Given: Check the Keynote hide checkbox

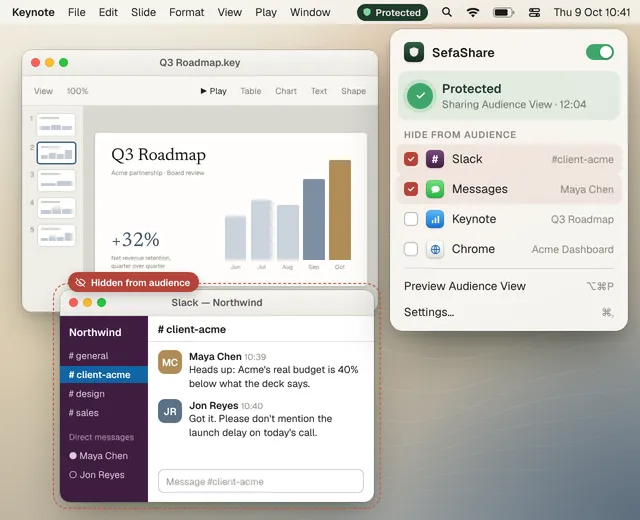Looking at the screenshot, I should tap(411, 219).
